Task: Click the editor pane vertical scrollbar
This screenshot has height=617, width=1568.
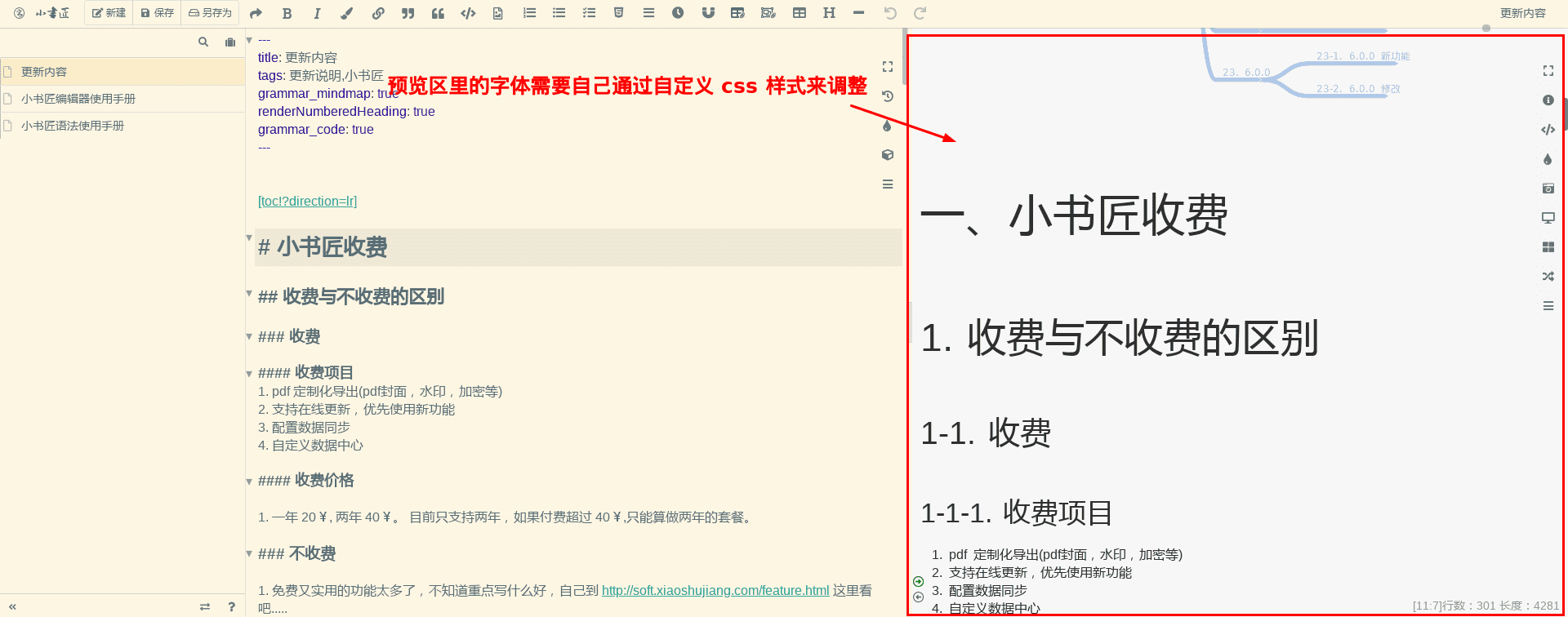Action: [x=905, y=57]
